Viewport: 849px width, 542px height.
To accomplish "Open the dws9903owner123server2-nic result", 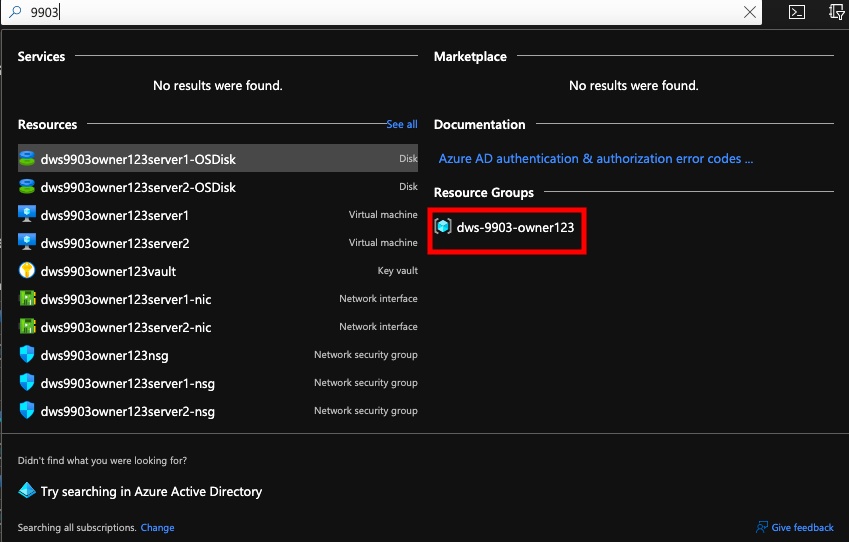I will click(218, 327).
